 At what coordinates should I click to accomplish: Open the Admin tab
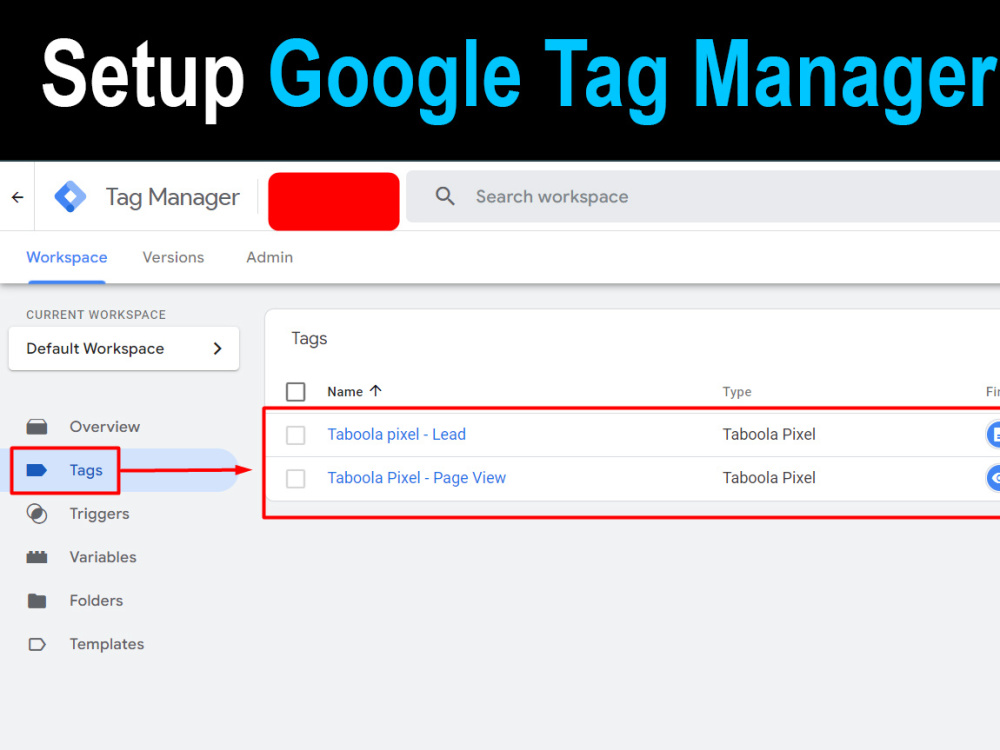coord(268,257)
